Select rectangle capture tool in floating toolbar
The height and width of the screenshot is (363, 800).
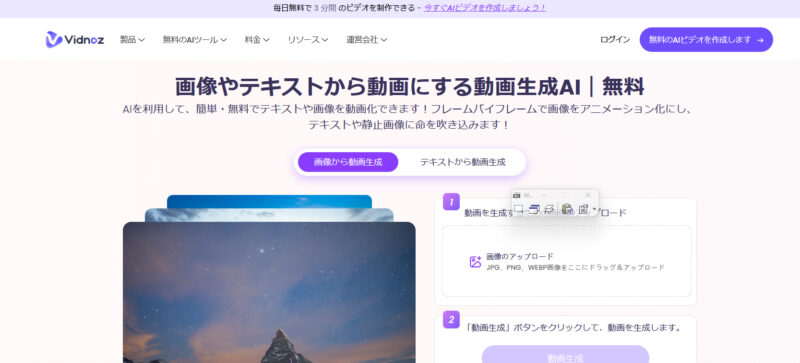tap(519, 209)
